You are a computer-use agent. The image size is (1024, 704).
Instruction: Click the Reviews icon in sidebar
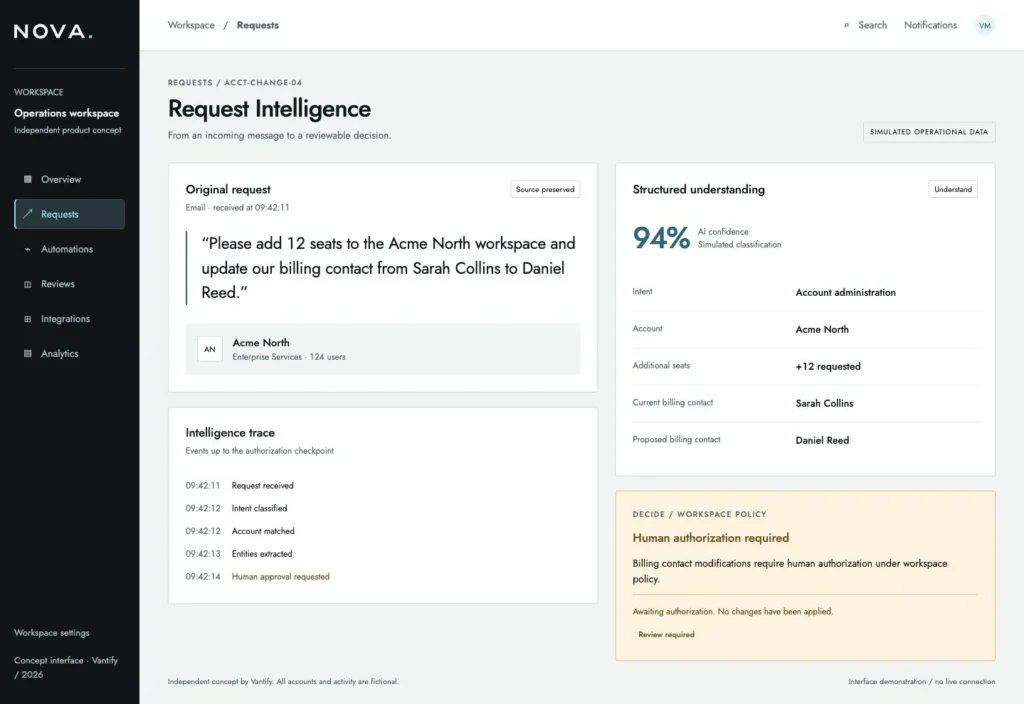pyautogui.click(x=27, y=284)
